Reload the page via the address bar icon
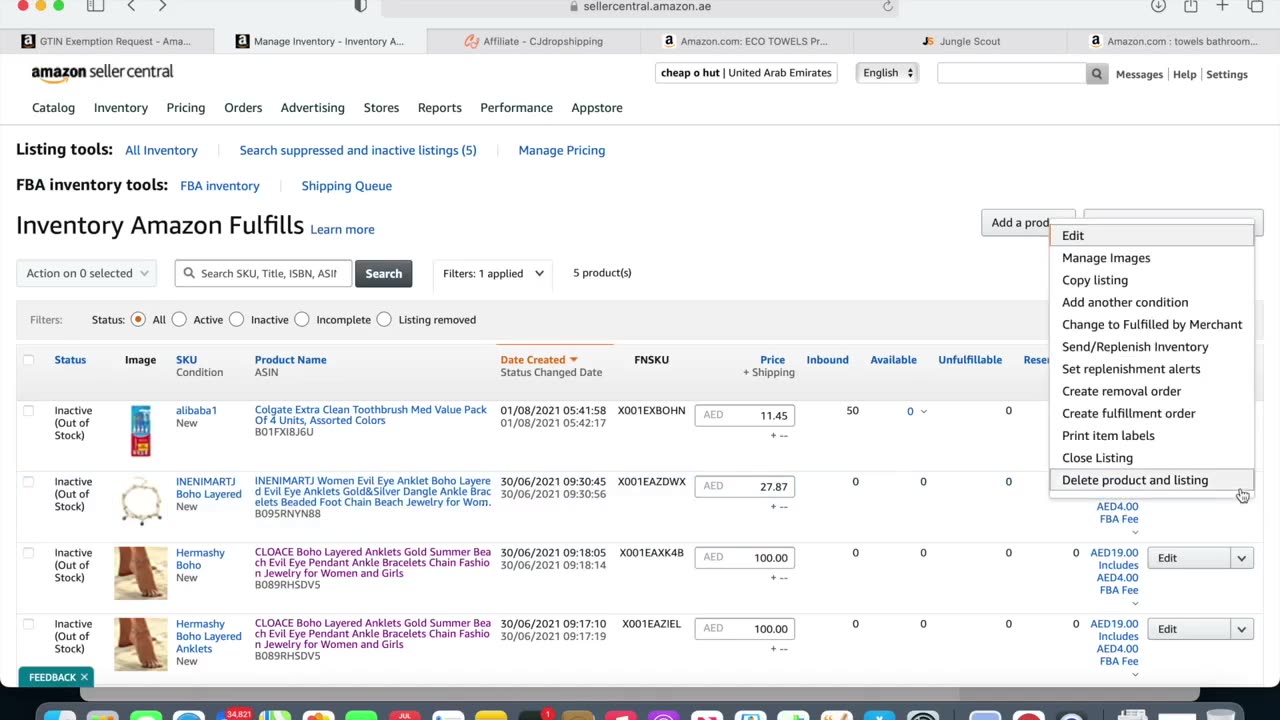Viewport: 1280px width, 720px height. tap(887, 6)
